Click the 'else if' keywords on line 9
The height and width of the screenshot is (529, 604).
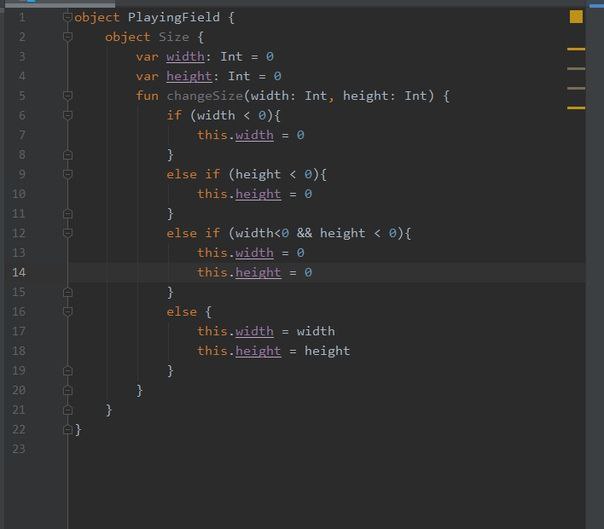point(193,174)
